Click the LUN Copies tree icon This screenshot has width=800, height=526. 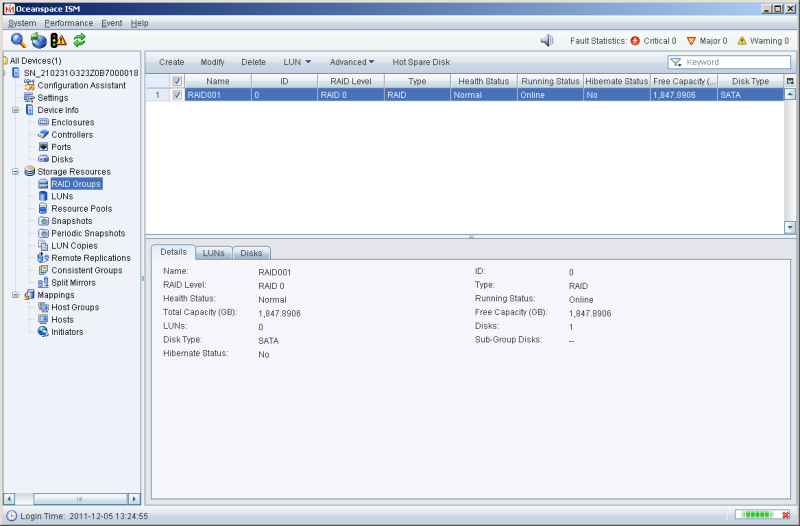pyautogui.click(x=43, y=245)
